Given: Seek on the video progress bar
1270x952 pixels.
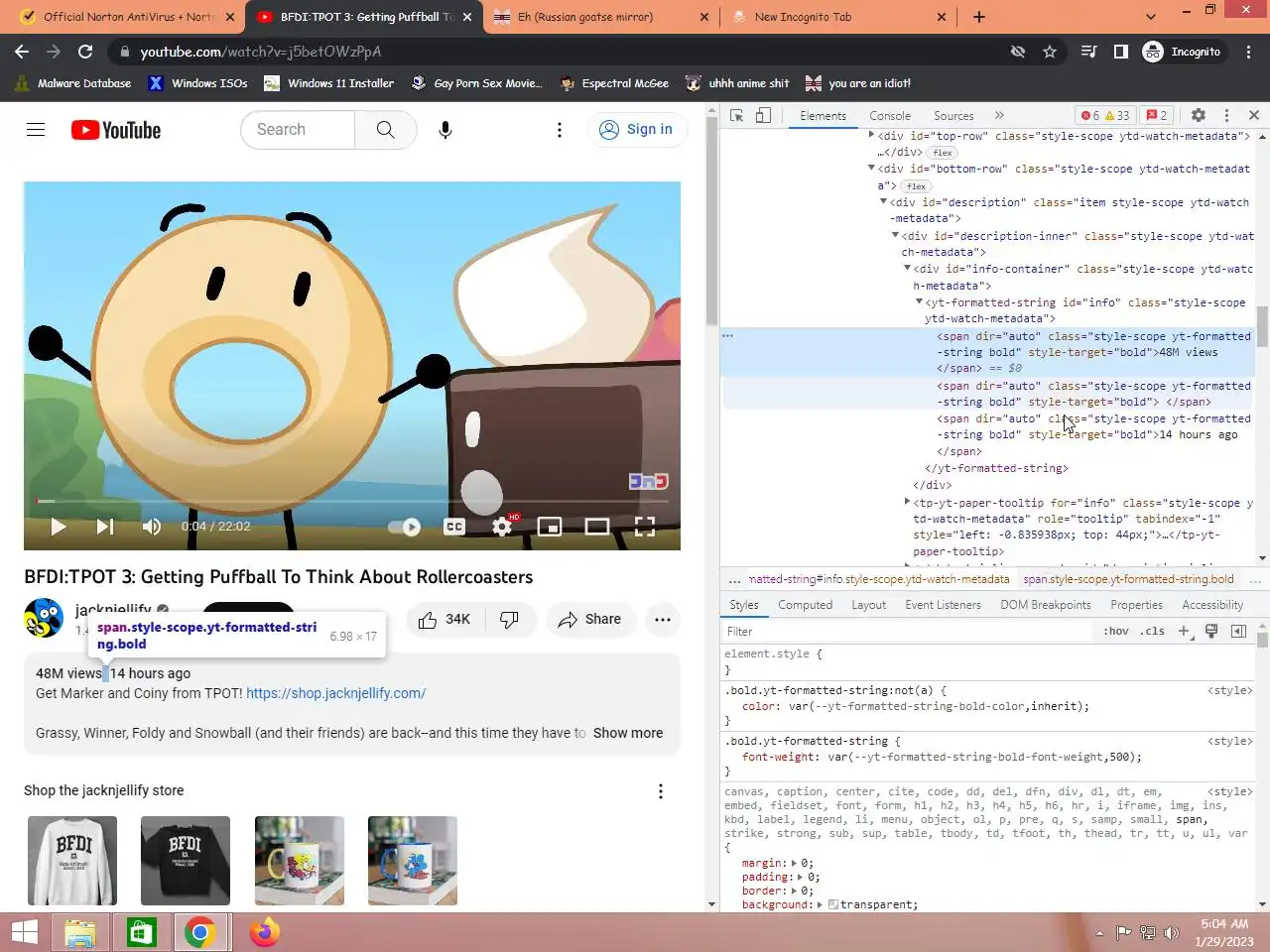Looking at the screenshot, I should coord(352,501).
